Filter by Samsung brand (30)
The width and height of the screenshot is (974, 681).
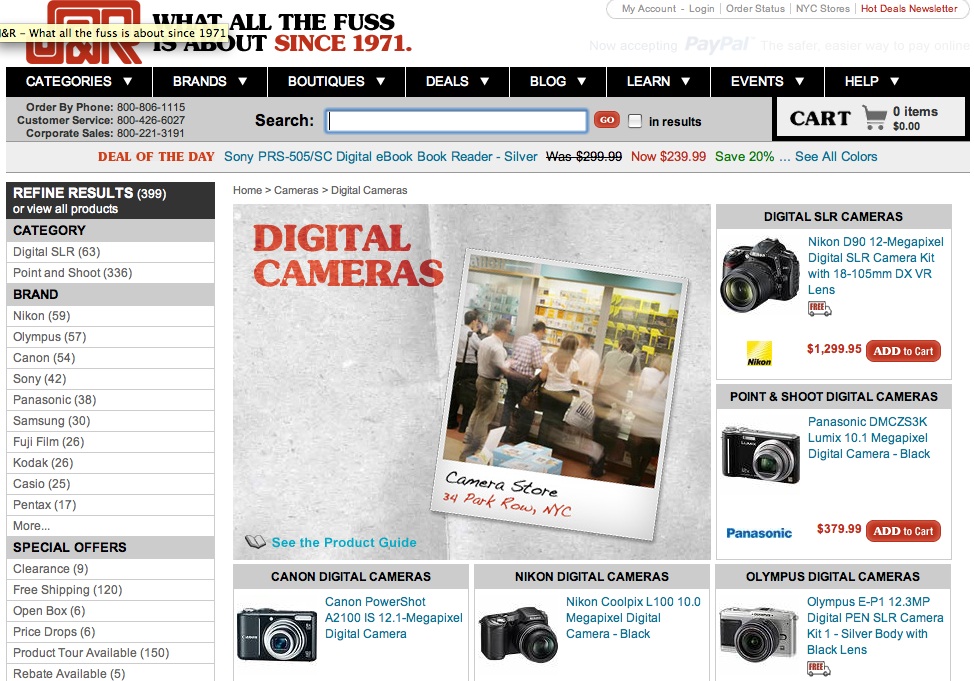point(111,421)
